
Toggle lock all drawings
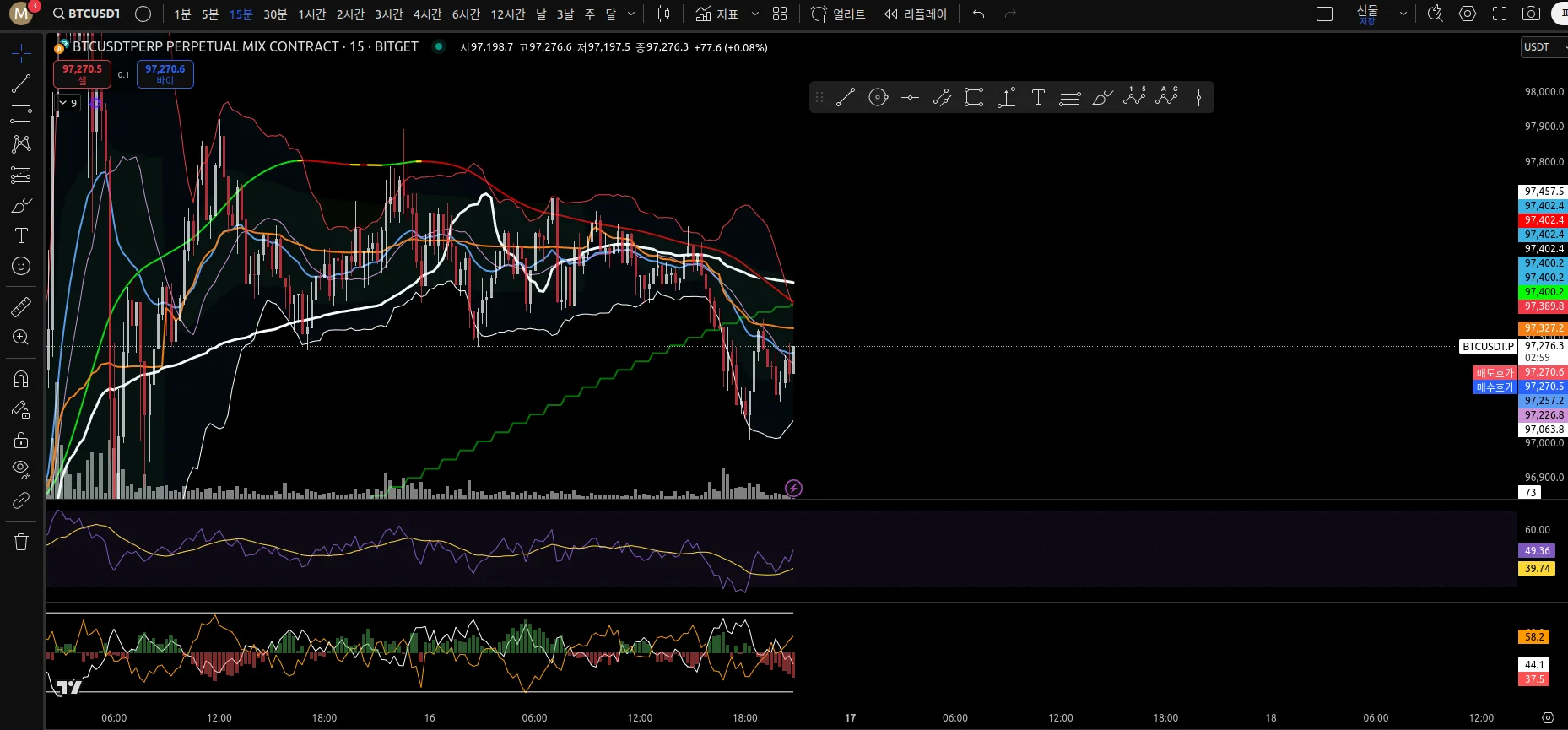point(21,440)
